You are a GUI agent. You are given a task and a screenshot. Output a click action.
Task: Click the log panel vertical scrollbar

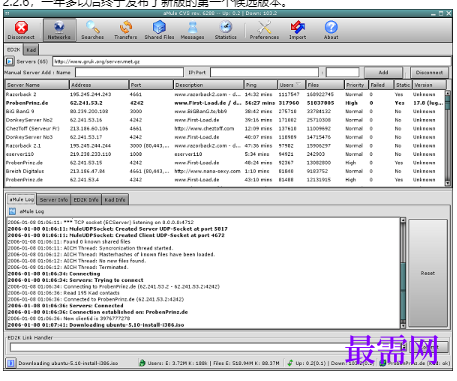(x=403, y=273)
